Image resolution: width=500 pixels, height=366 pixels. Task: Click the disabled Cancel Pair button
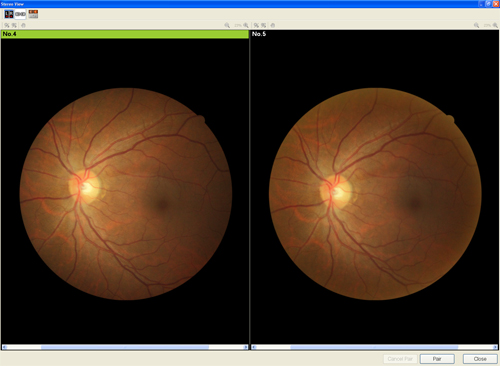(x=400, y=359)
